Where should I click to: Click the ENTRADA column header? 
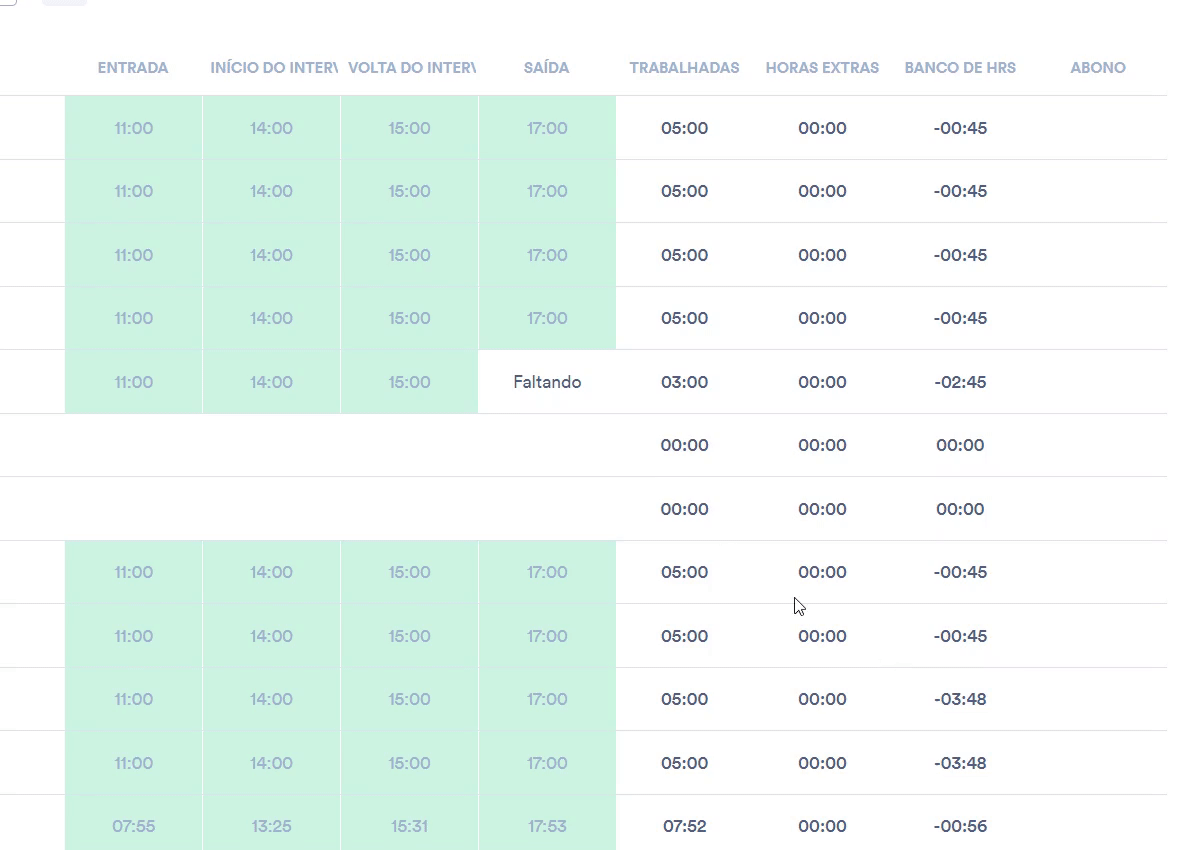coord(133,68)
